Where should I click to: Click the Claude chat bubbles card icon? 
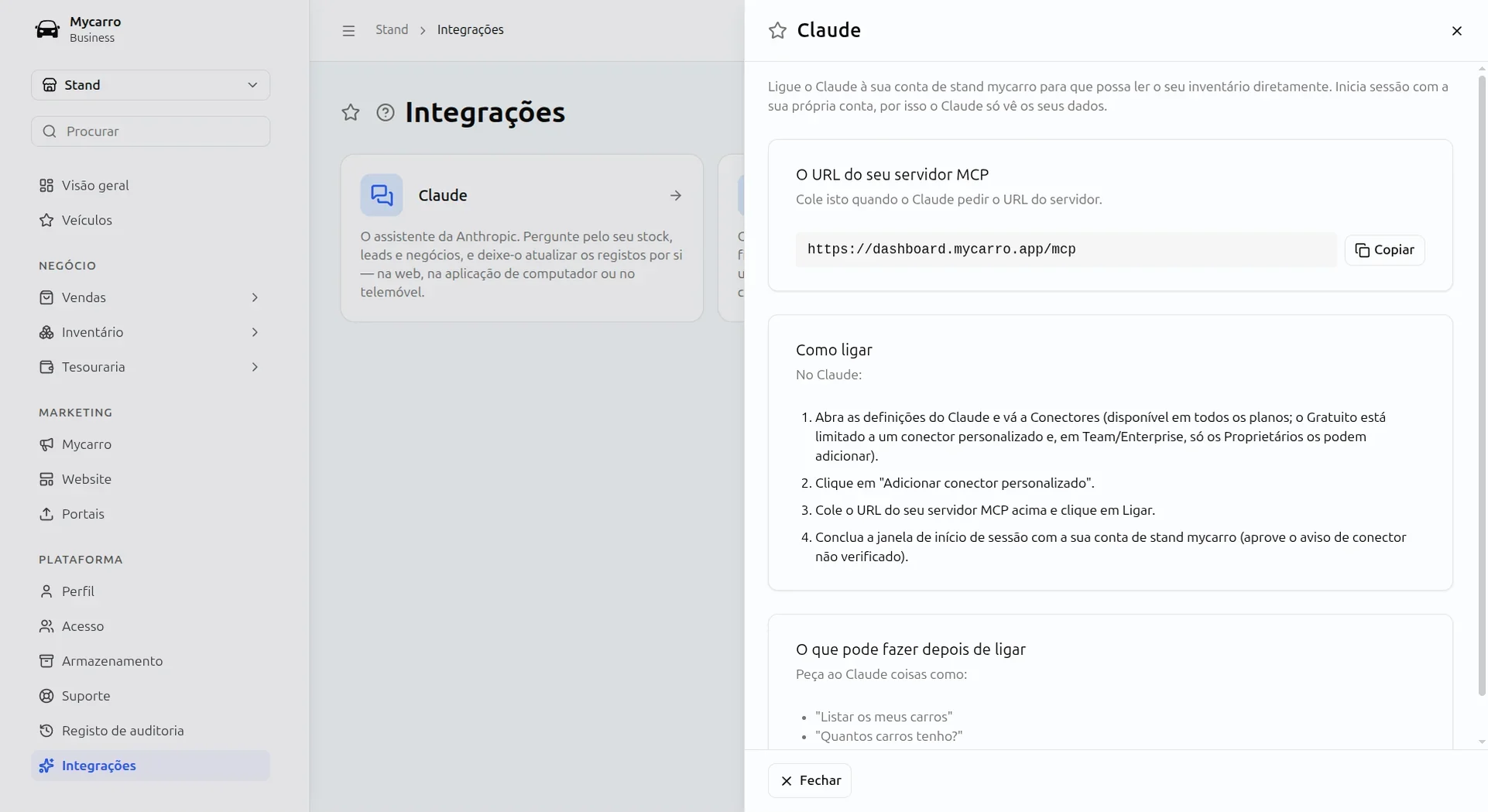[x=382, y=195]
